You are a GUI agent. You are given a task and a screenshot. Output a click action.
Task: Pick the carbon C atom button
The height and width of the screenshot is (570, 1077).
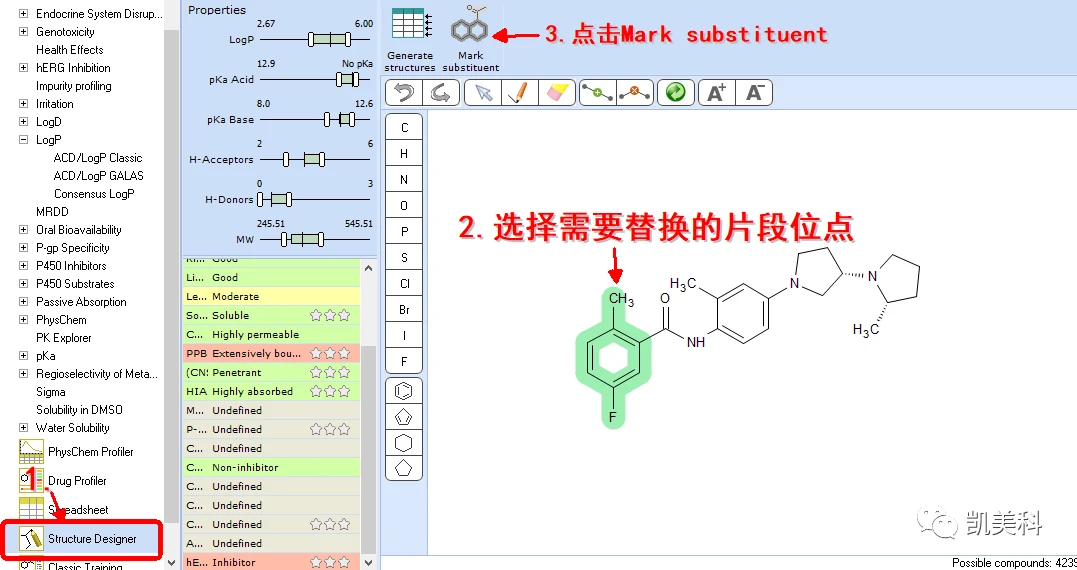pyautogui.click(x=404, y=128)
